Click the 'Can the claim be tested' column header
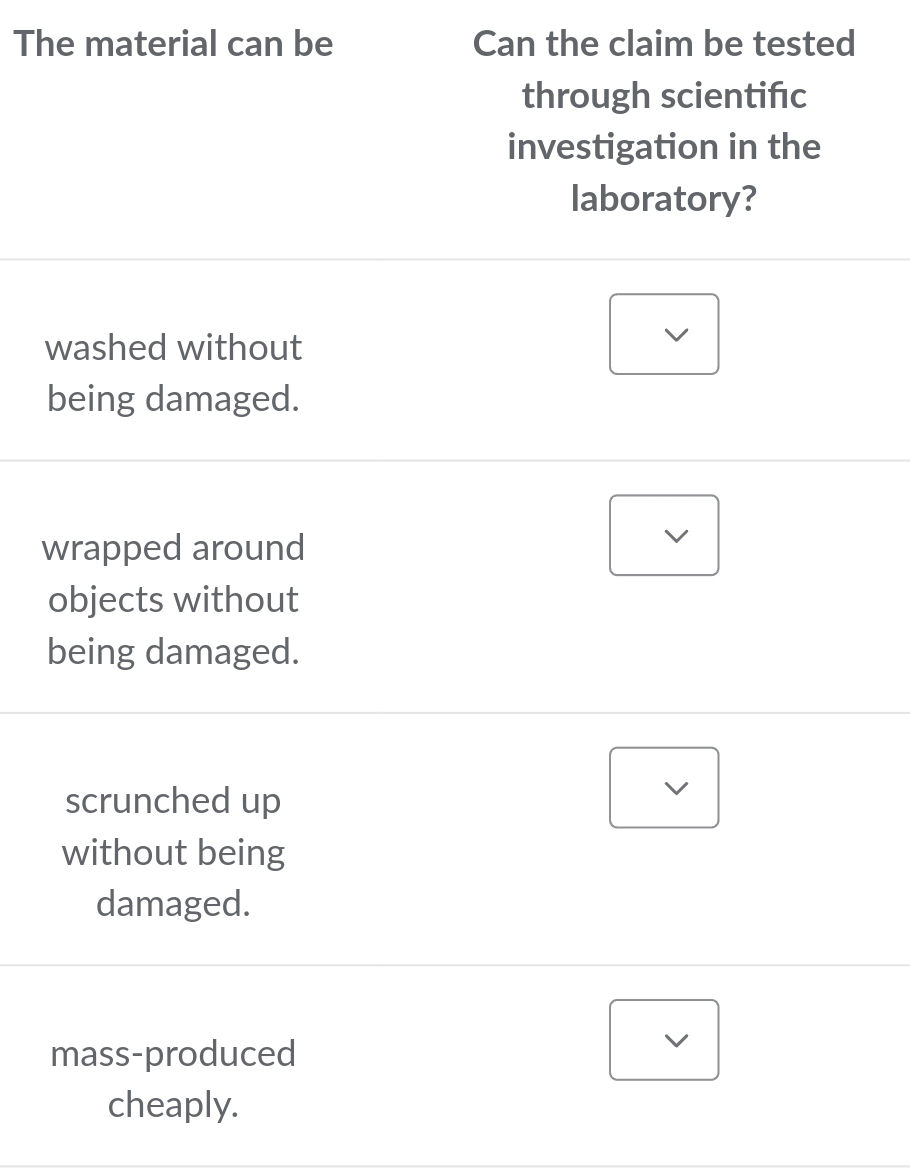The height and width of the screenshot is (1173, 910). coord(663,120)
